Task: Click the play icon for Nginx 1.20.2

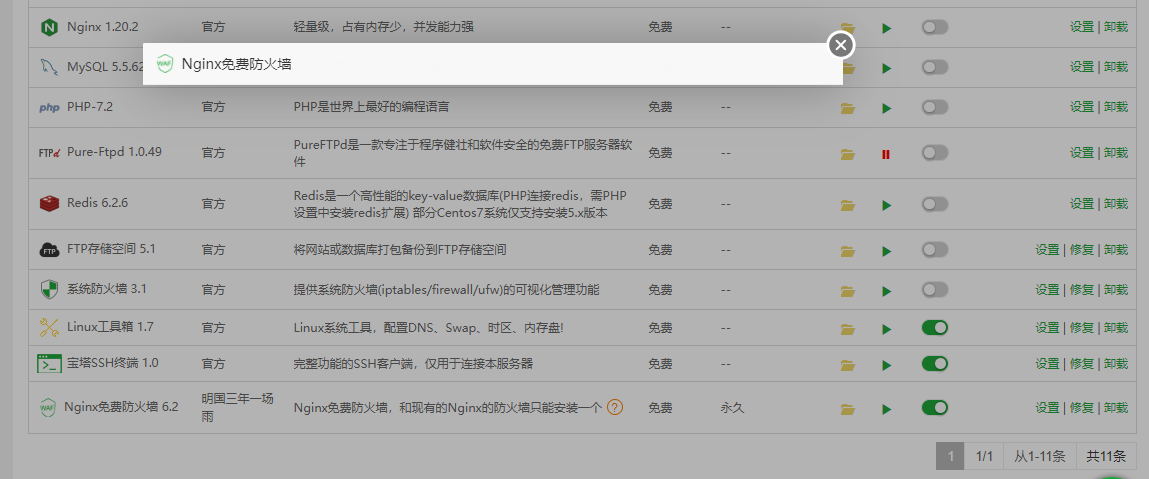Action: click(x=887, y=28)
